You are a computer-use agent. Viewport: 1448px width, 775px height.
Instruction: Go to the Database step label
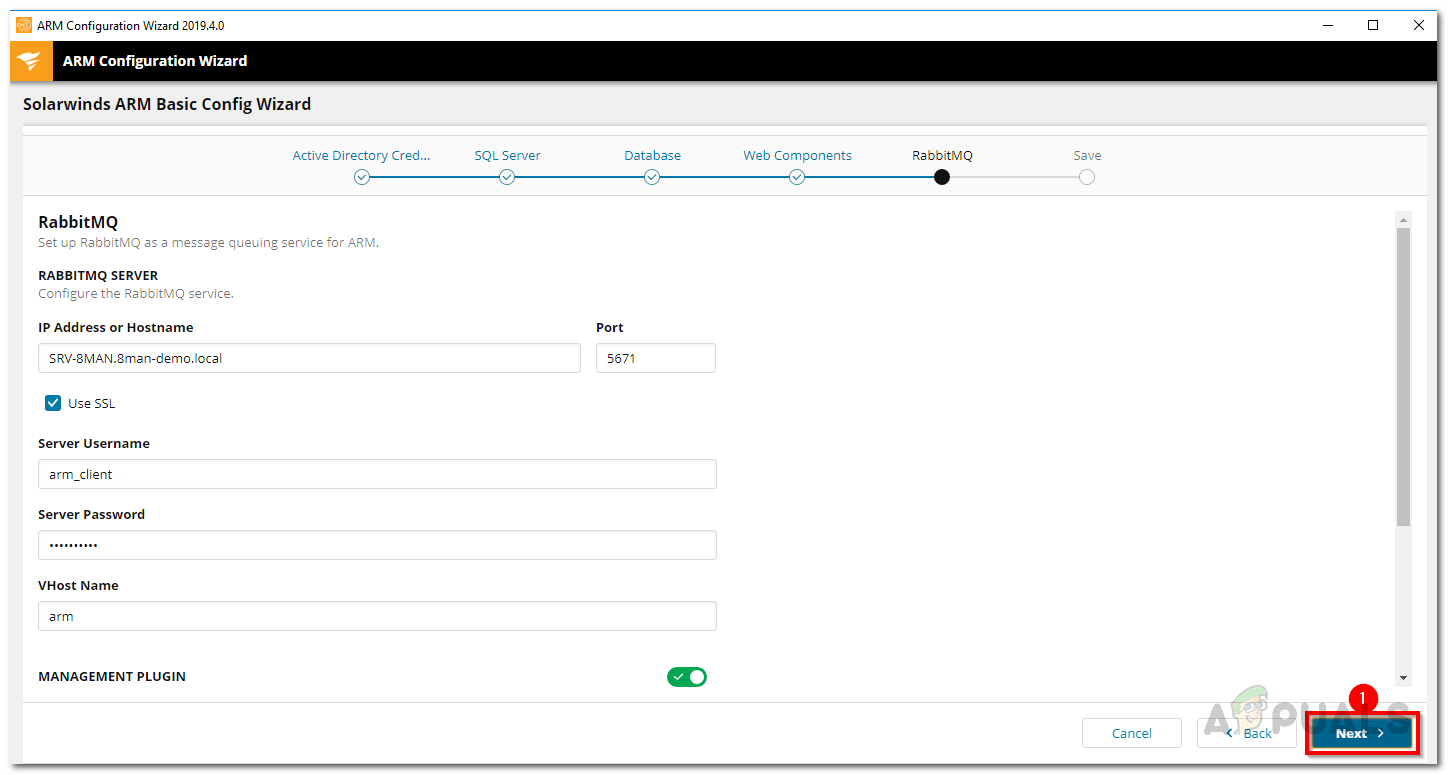tap(652, 155)
